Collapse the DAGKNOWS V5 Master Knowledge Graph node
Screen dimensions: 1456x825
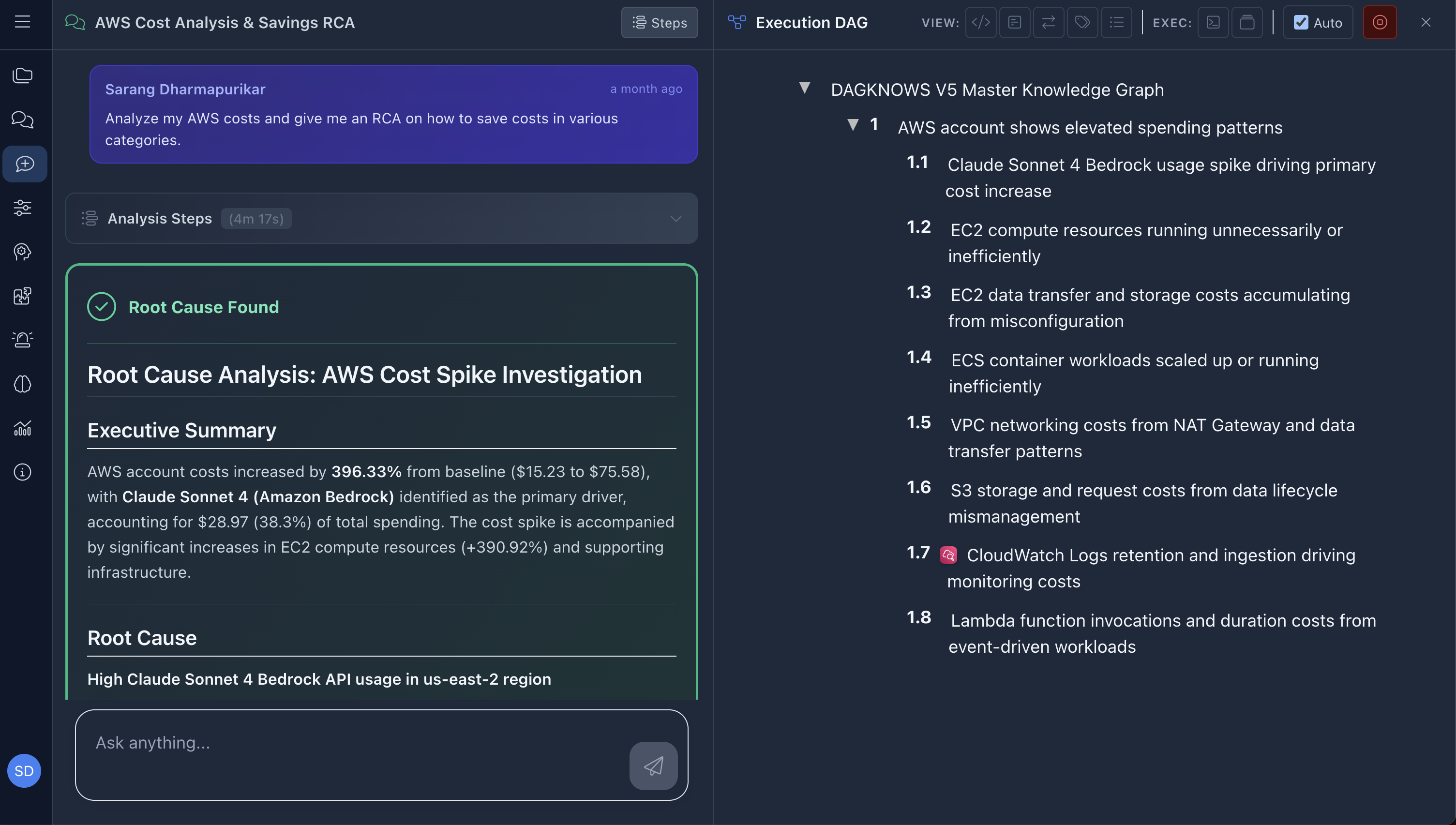pyautogui.click(x=805, y=88)
